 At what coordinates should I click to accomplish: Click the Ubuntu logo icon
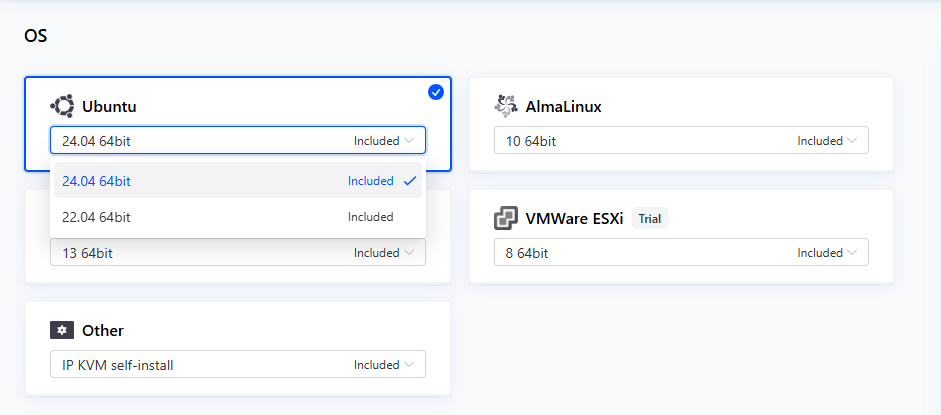point(62,106)
